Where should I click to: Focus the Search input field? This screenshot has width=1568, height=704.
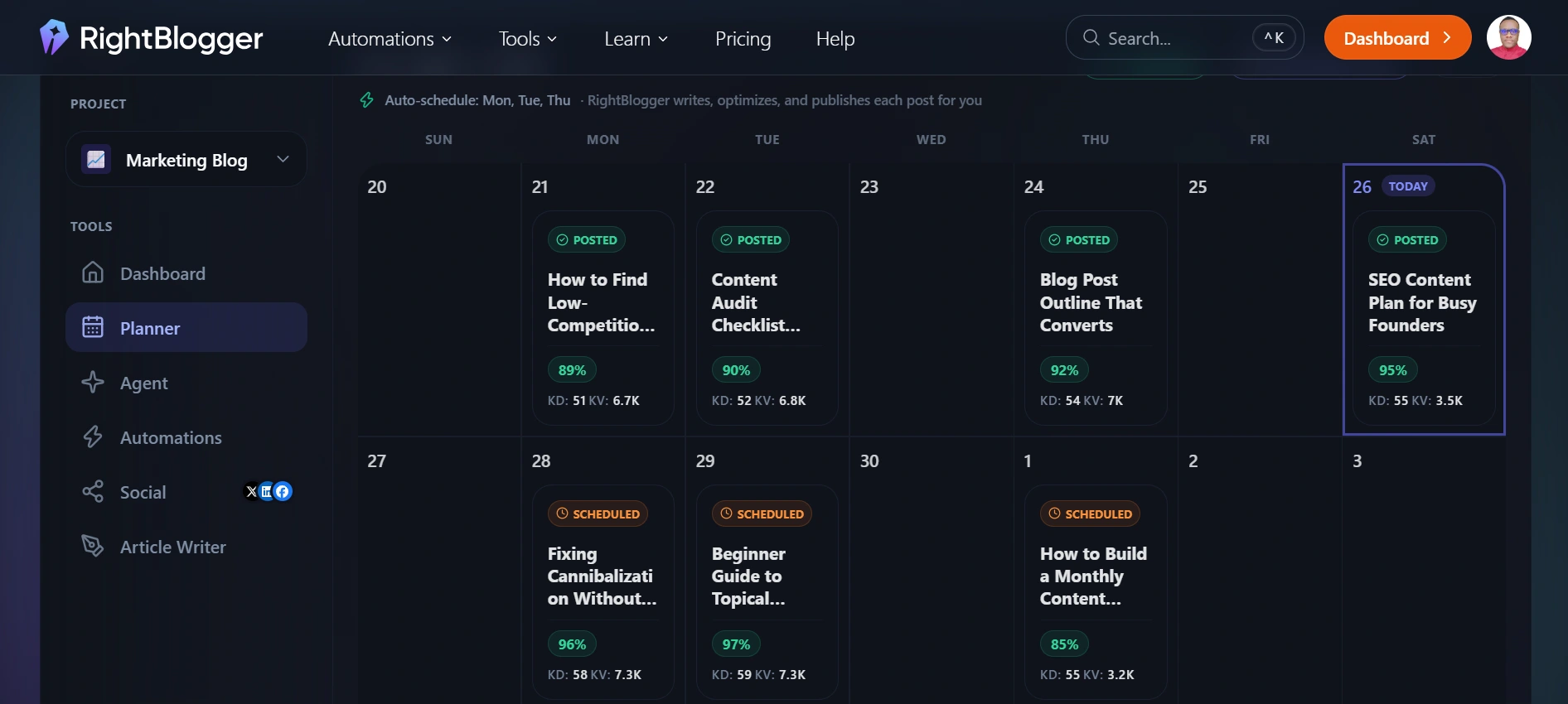coord(1184,37)
